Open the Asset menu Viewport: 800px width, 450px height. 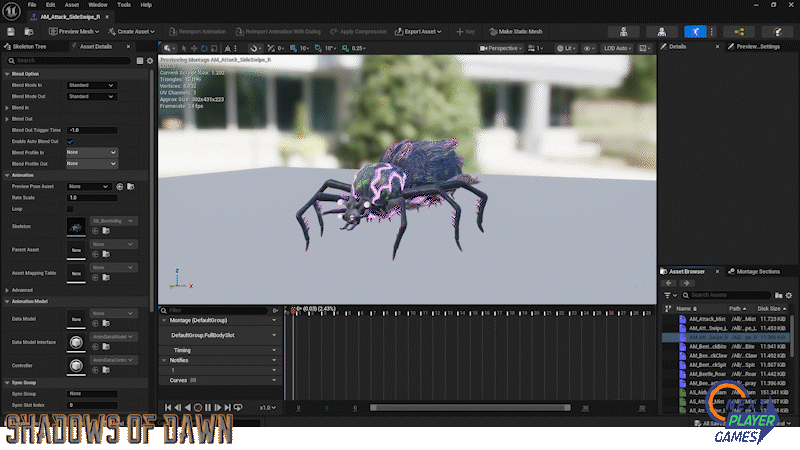click(71, 5)
